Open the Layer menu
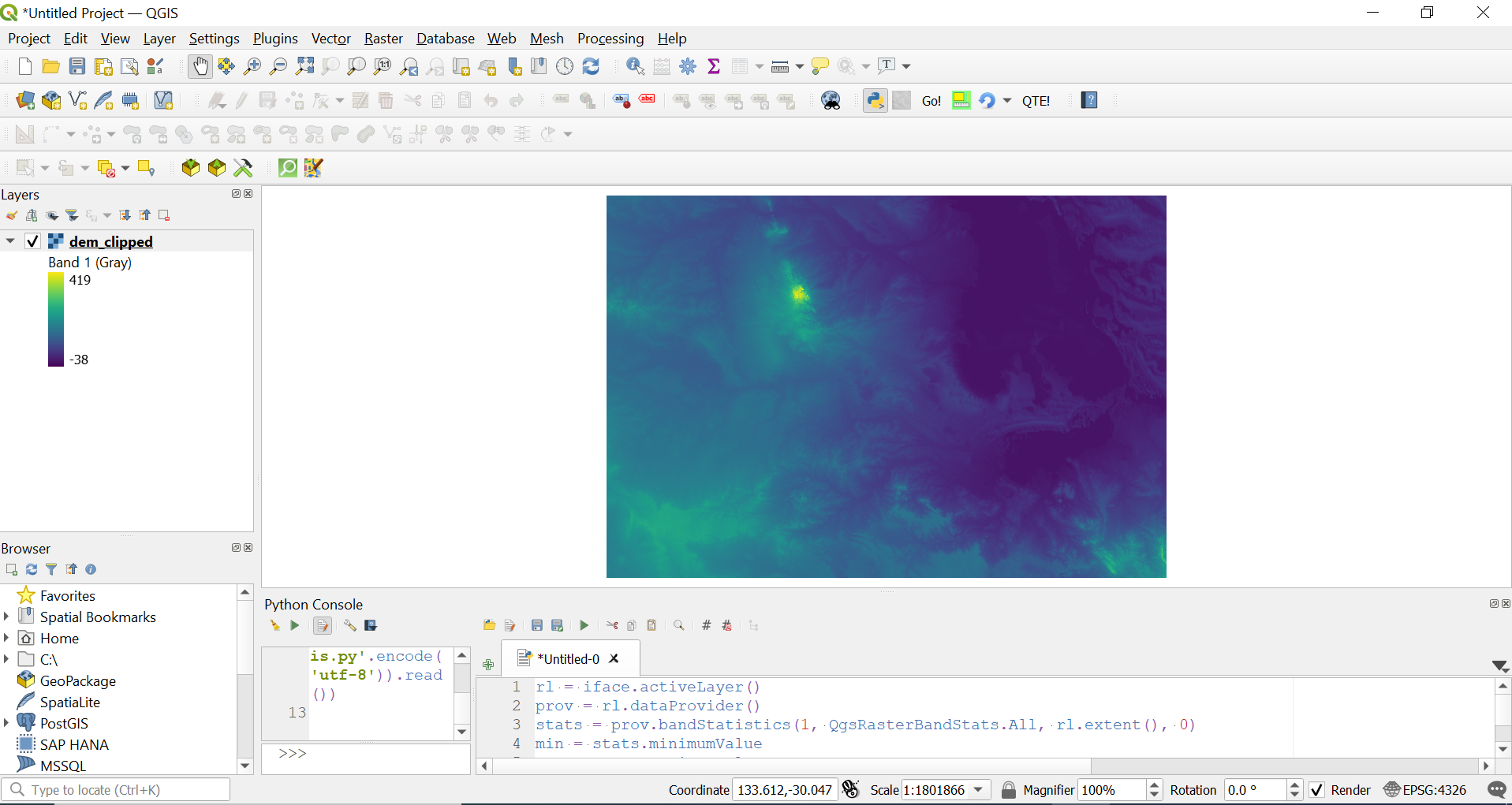This screenshot has width=1512, height=805. tap(159, 39)
